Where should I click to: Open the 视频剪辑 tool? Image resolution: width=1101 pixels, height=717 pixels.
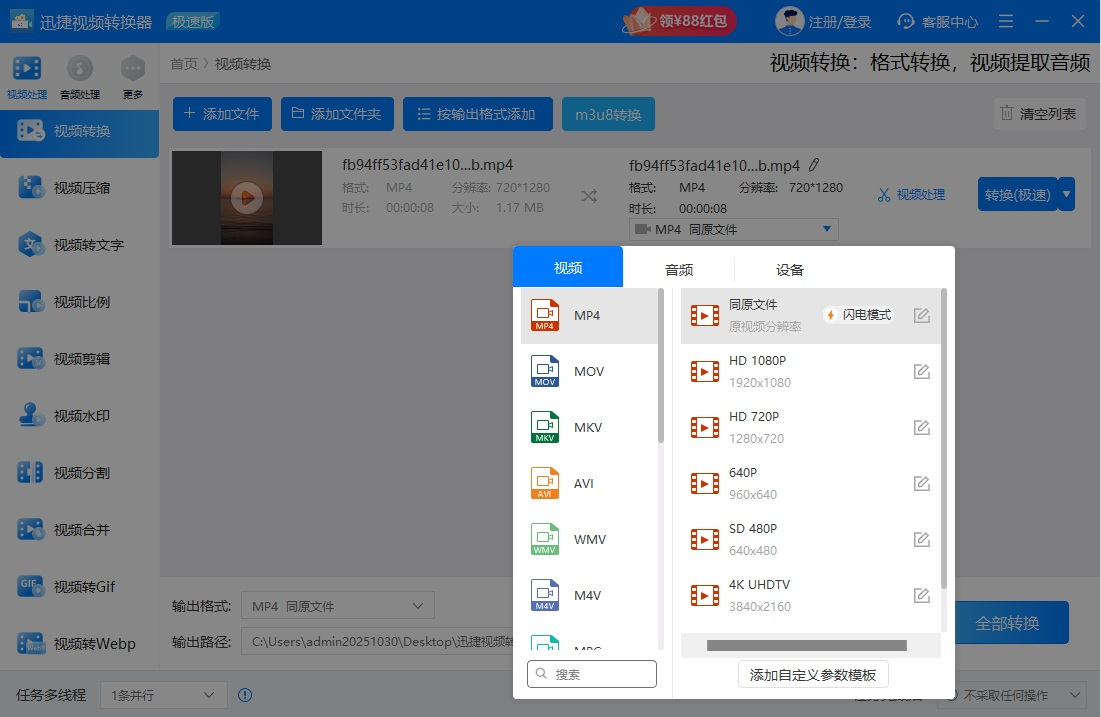point(80,358)
